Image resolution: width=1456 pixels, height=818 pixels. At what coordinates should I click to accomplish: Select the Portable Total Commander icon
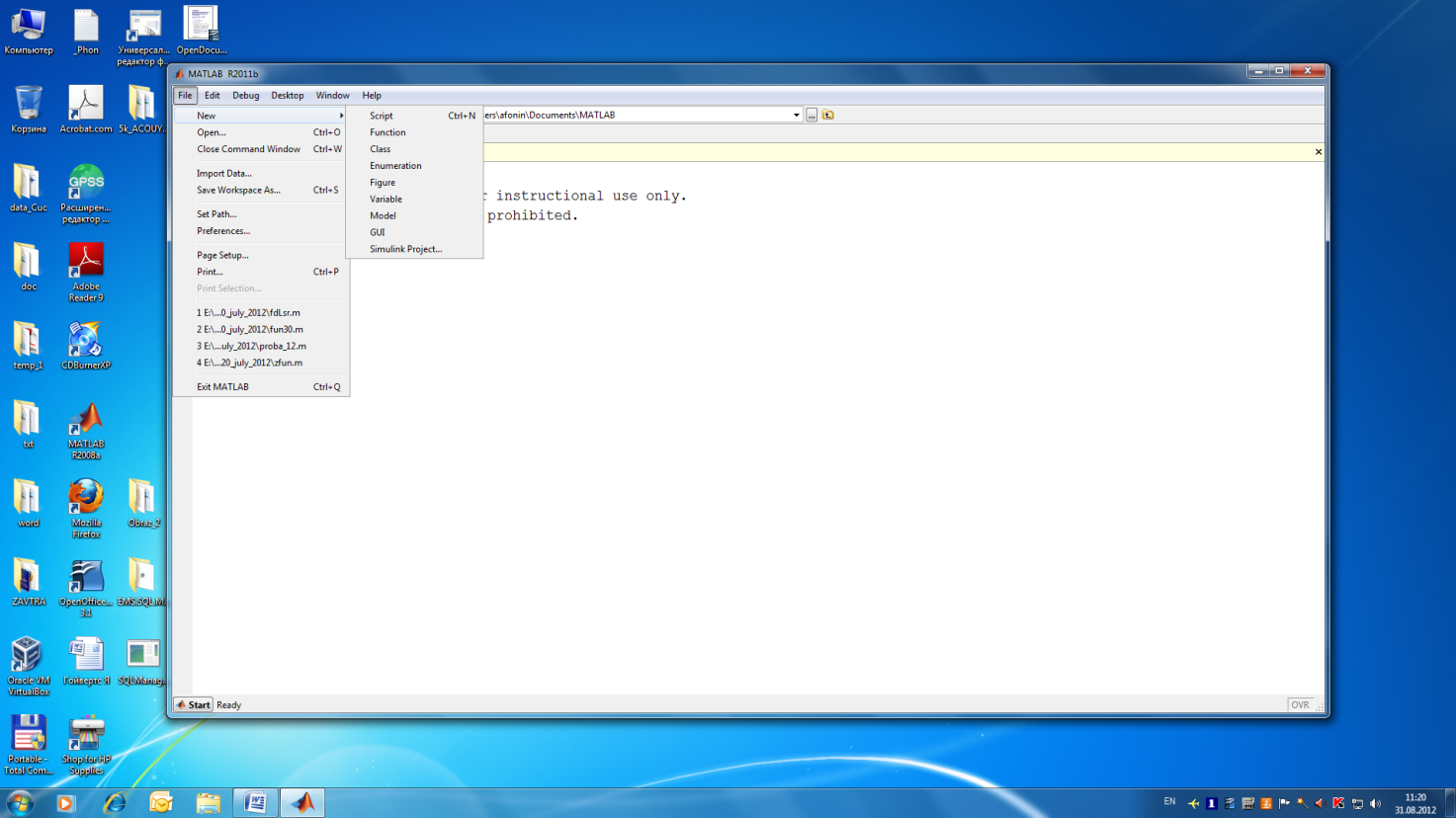[x=29, y=745]
